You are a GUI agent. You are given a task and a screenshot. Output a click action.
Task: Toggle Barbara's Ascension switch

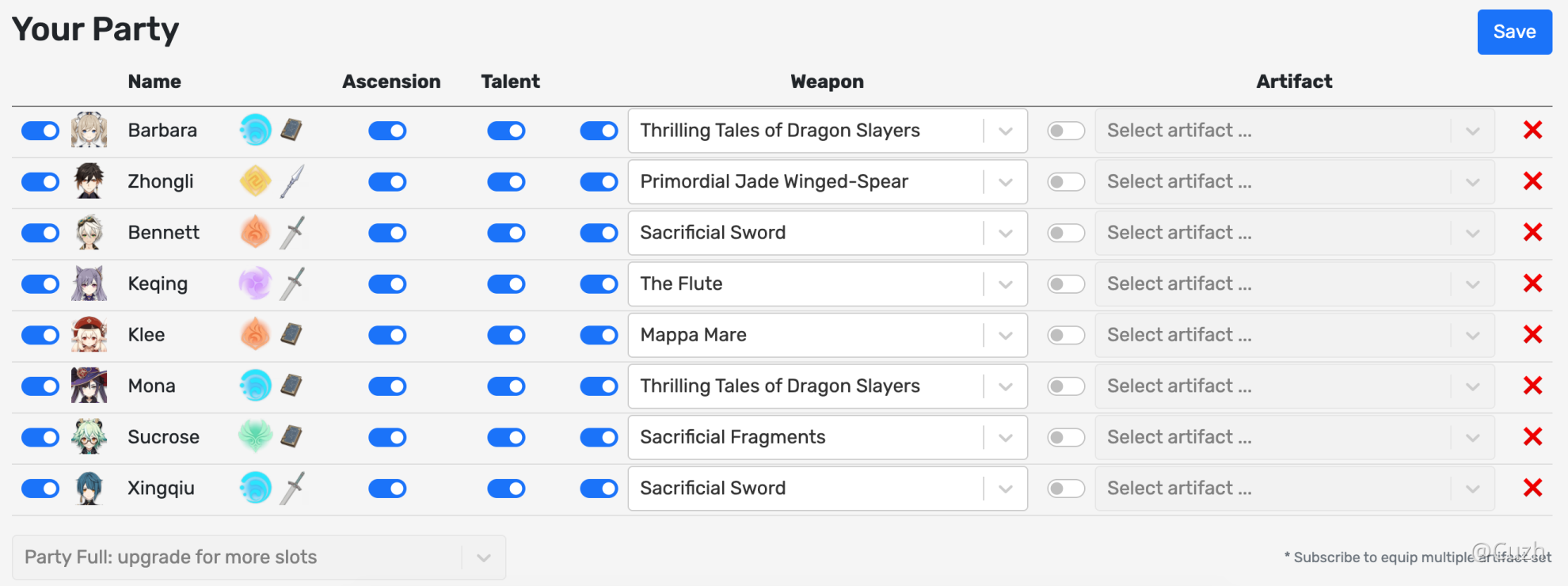[x=387, y=131]
